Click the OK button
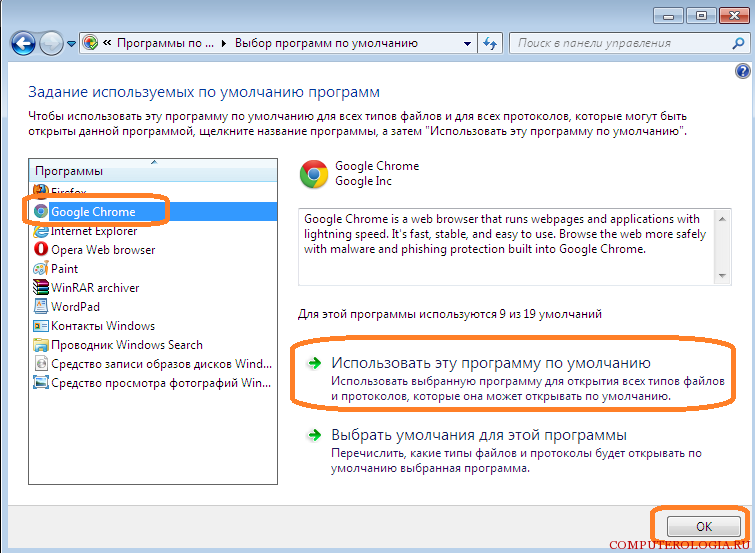The height and width of the screenshot is (553, 755). (x=703, y=526)
